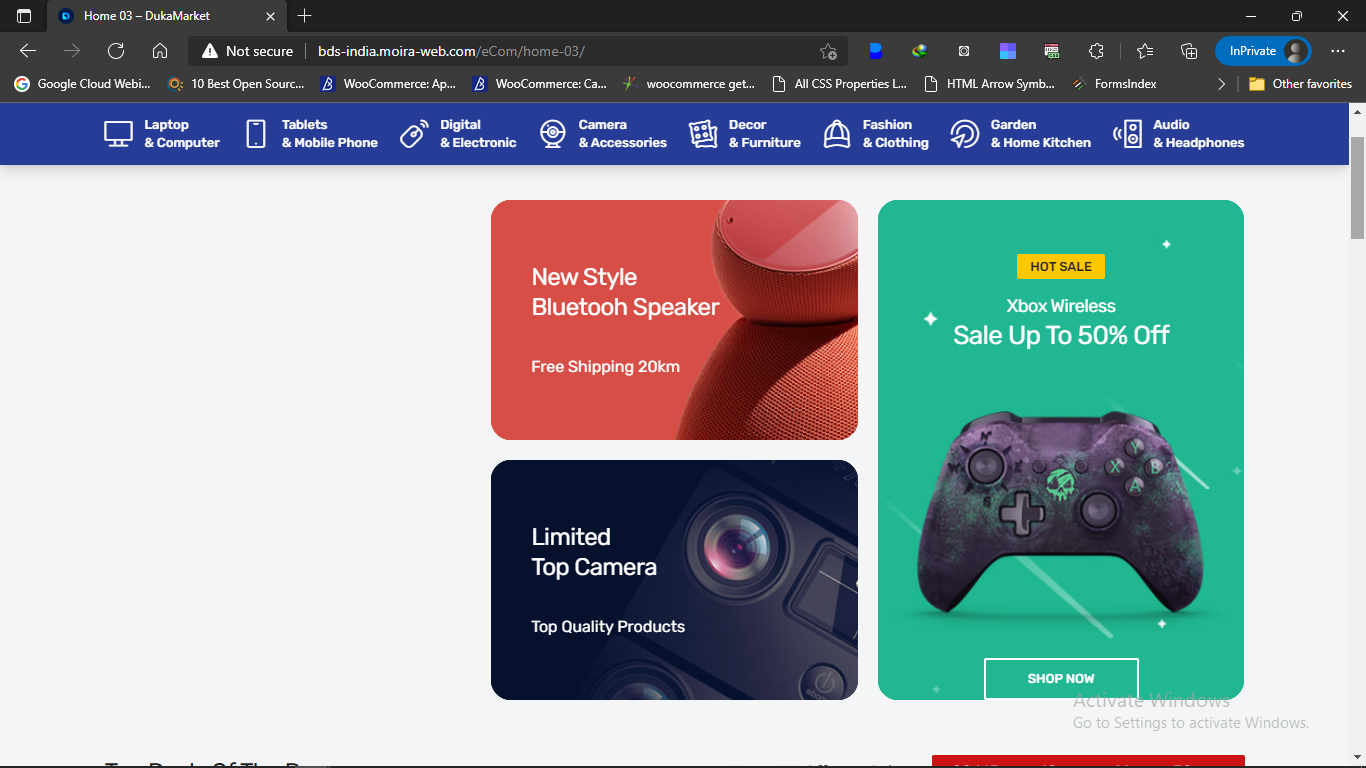Open the Extensions puzzle icon

1096,51
